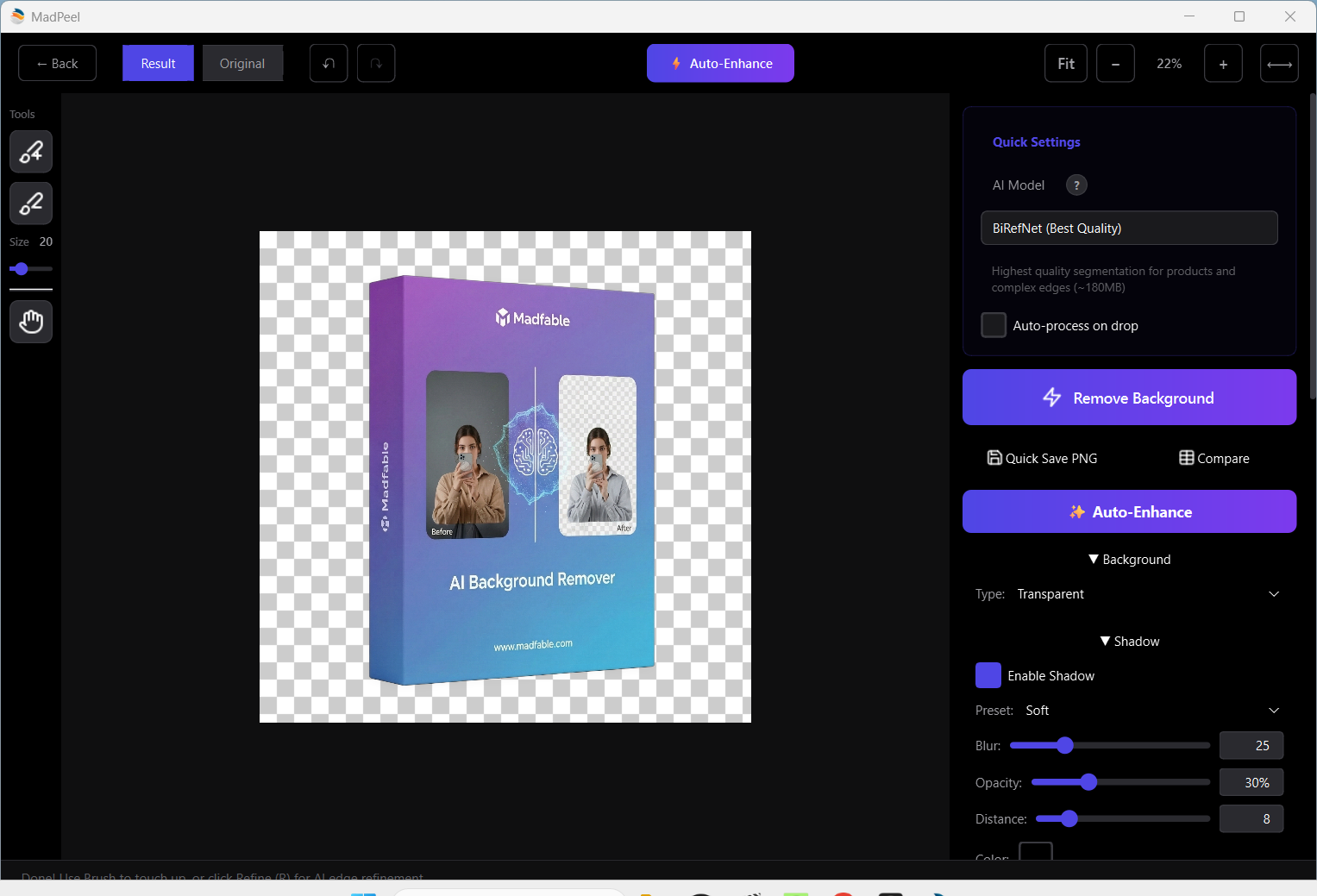1317x896 pixels.
Task: Select the erase brush tool with minus sign
Action: [x=31, y=204]
